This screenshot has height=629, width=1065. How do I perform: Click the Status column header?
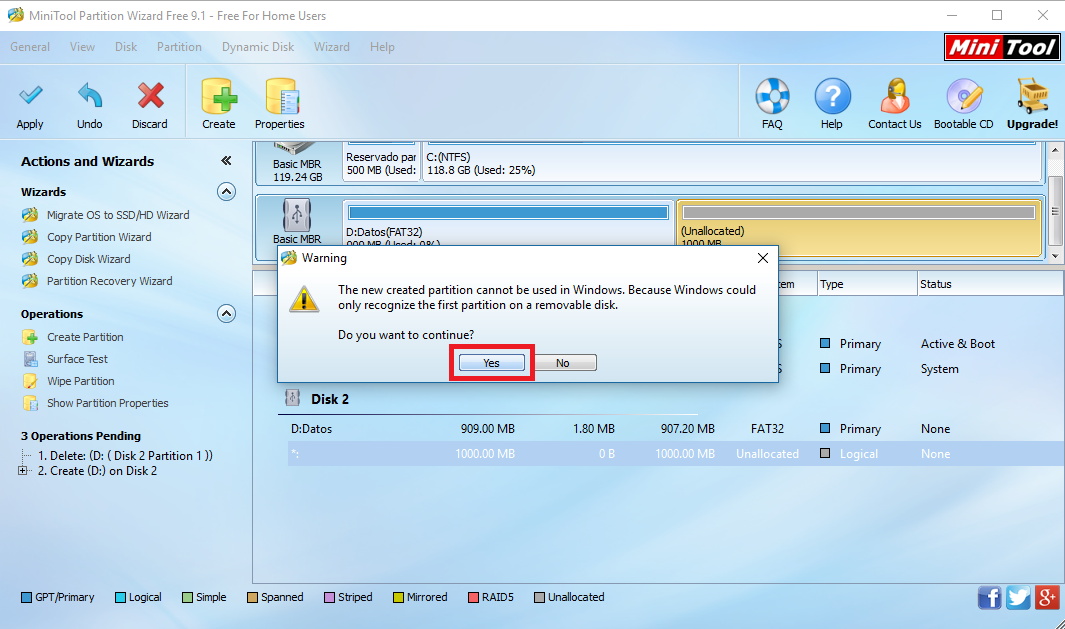pos(990,284)
